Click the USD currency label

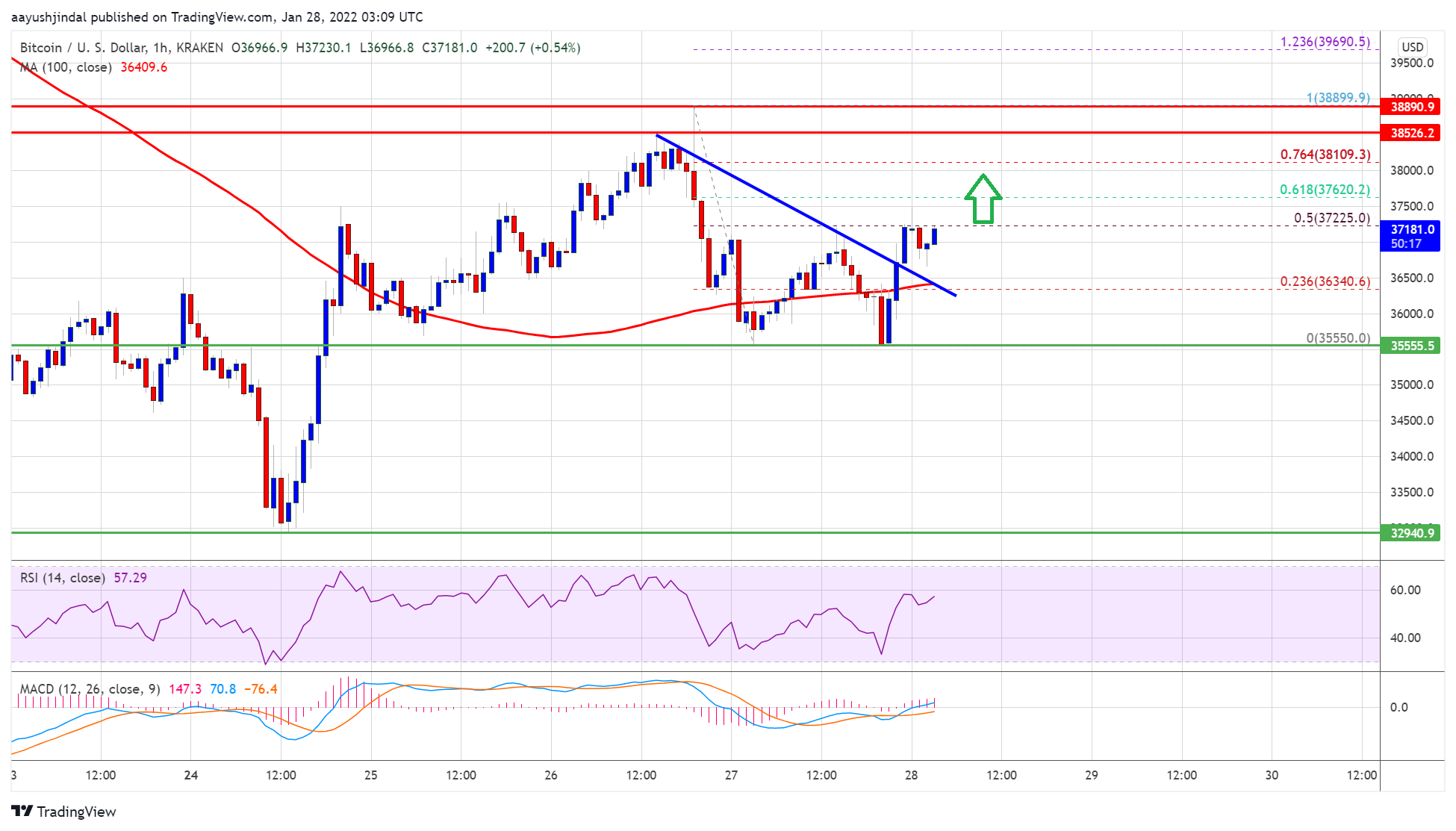click(1412, 47)
